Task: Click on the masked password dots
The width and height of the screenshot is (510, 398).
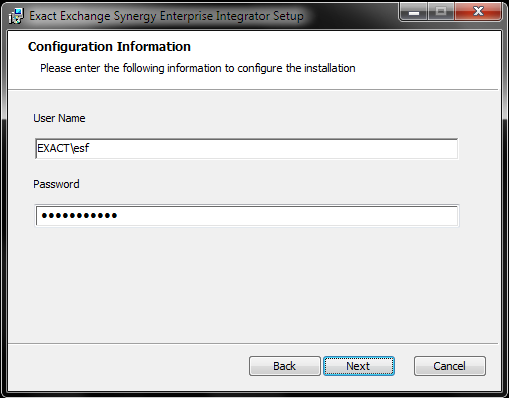Action: (x=79, y=216)
